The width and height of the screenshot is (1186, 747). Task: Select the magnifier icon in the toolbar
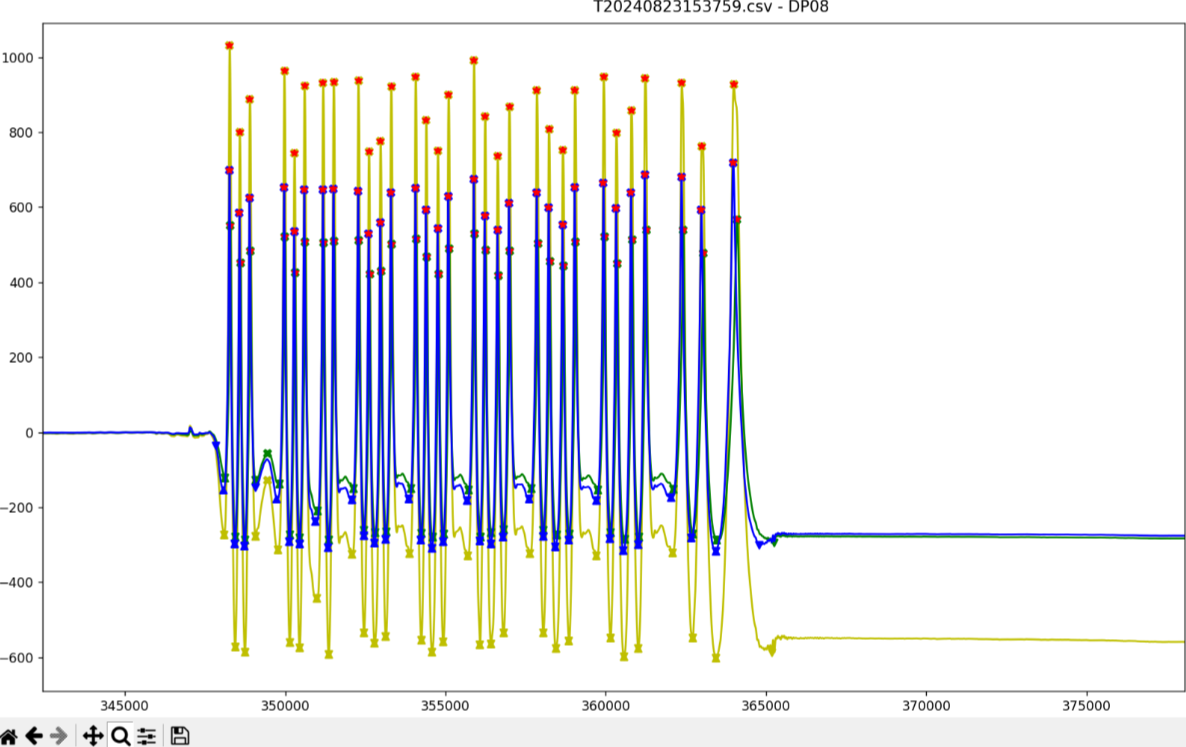click(121, 735)
